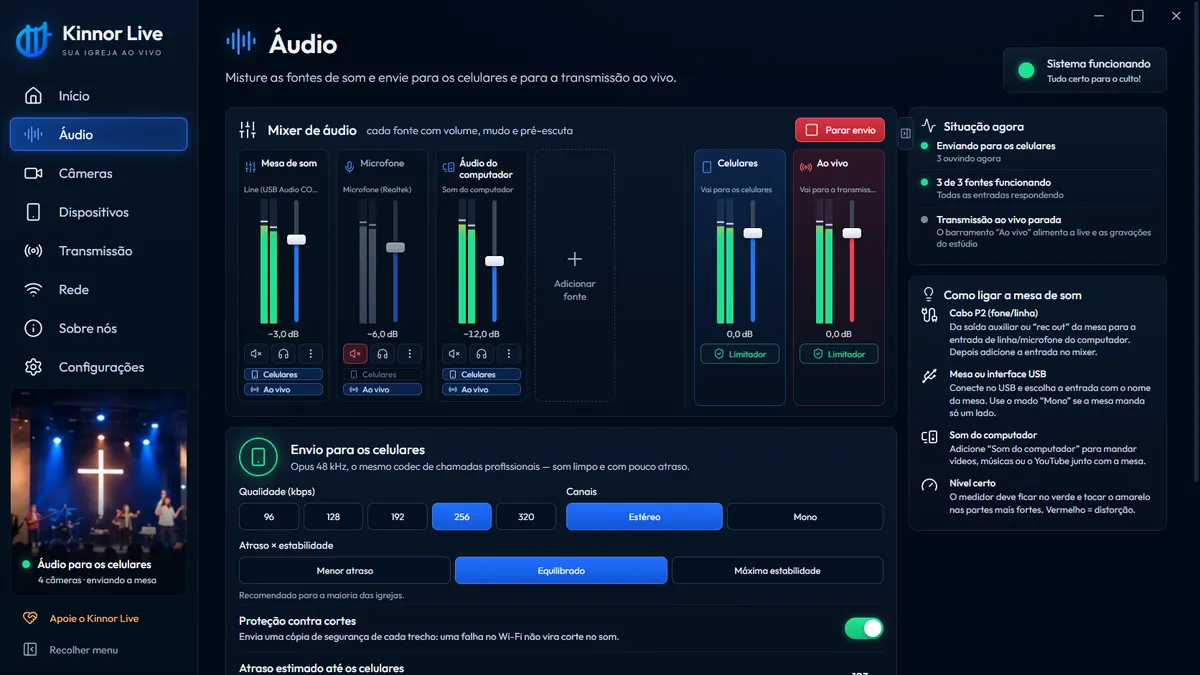
Task: Turn off Proteção contra cortes switch
Action: tap(864, 628)
